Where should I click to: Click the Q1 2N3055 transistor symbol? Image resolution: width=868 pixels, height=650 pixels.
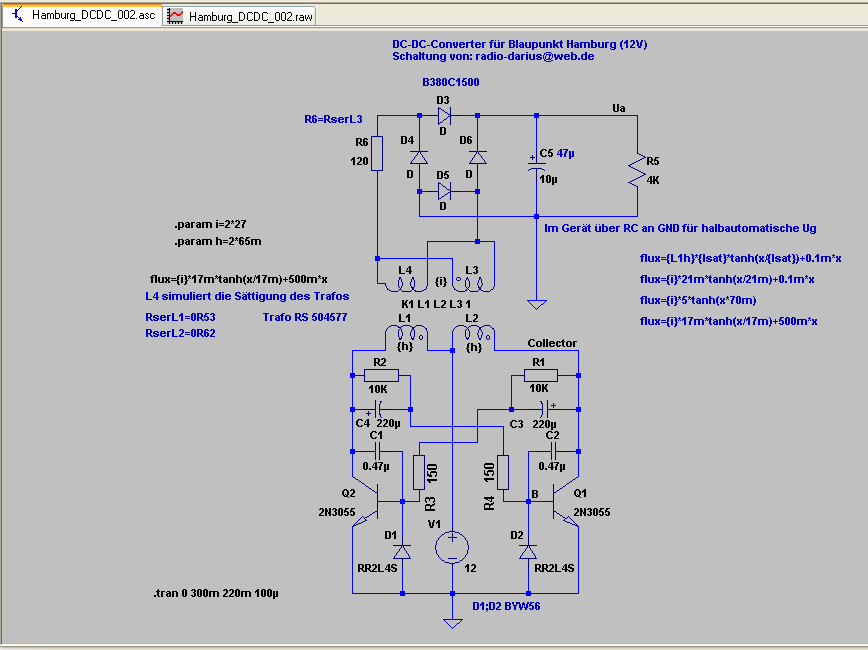(x=565, y=503)
